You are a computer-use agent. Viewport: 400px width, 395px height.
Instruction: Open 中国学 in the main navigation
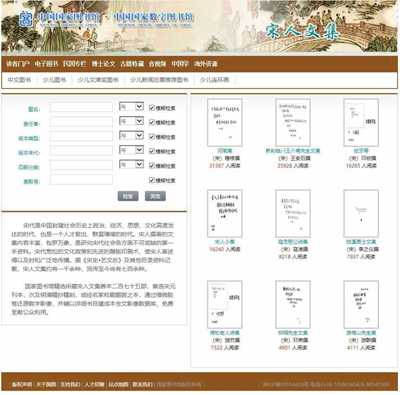pos(180,64)
